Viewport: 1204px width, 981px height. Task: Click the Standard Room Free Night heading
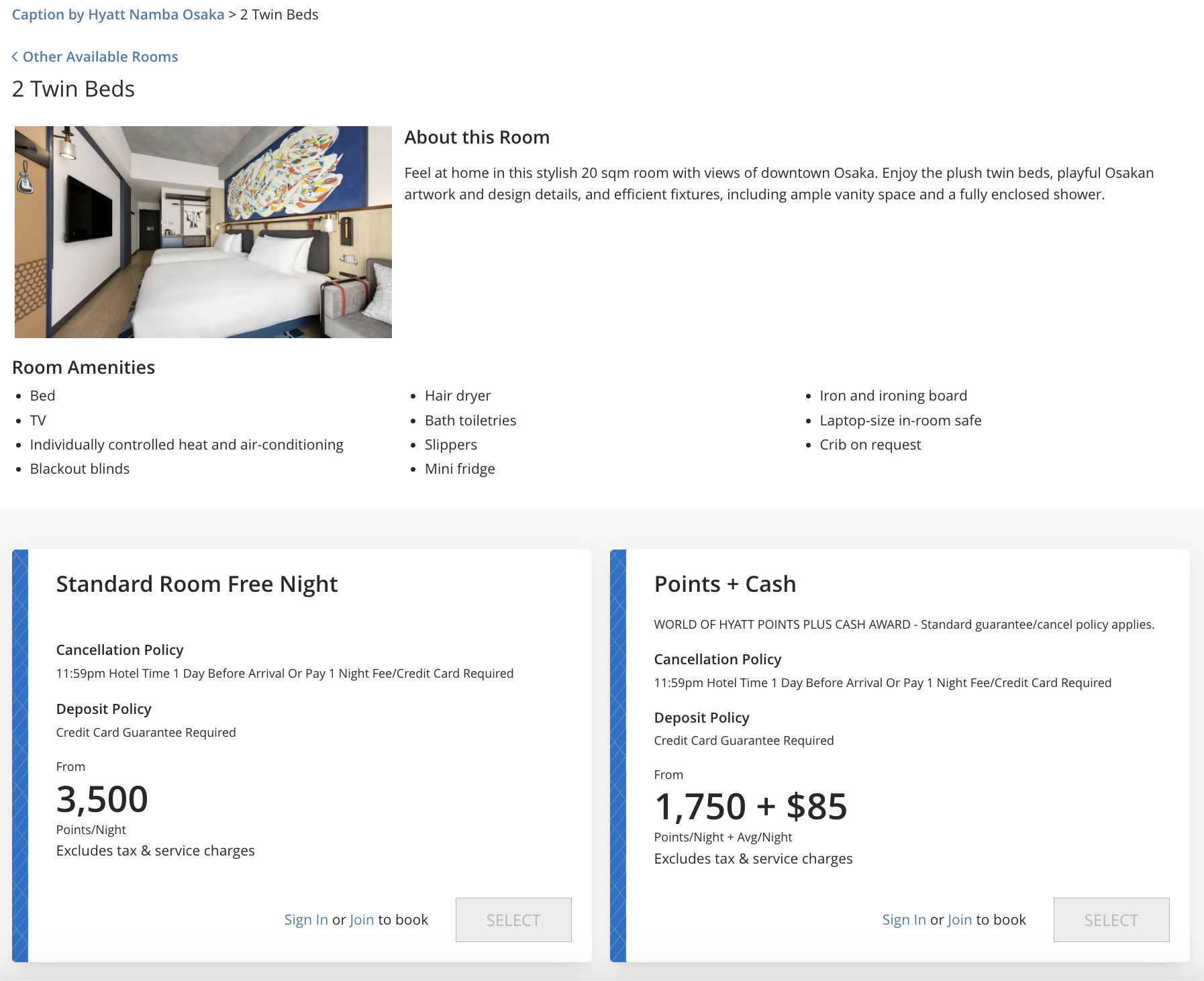click(x=197, y=584)
